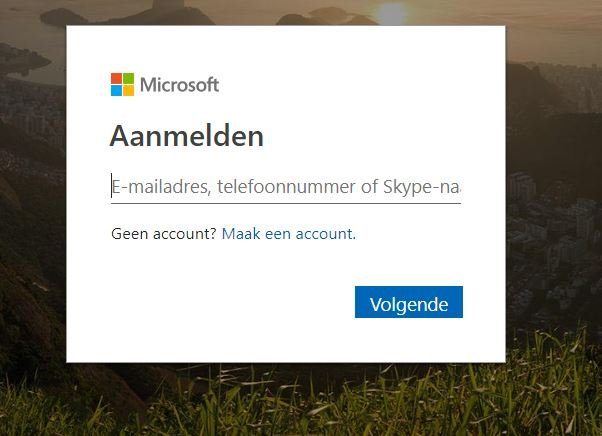Click the blue Volgende button
Screen dimensions: 602x436
(x=409, y=302)
